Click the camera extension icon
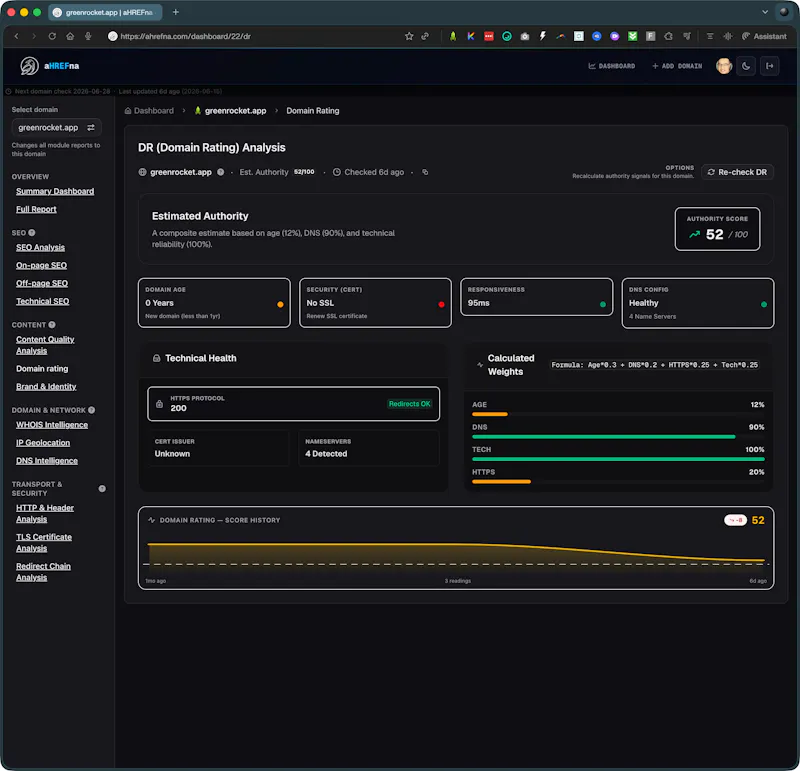The height and width of the screenshot is (771, 800). tap(524, 36)
